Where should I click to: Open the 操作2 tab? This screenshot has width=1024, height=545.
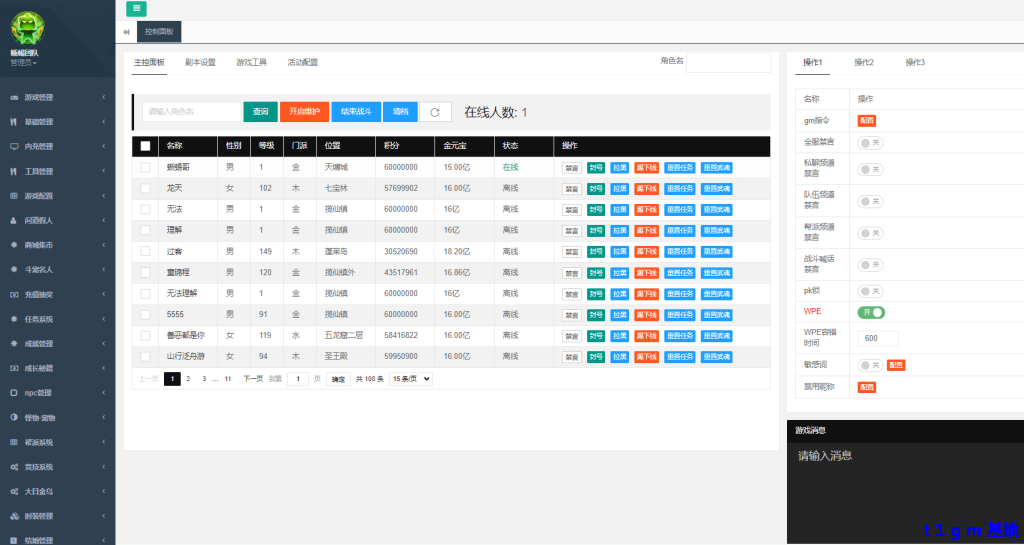click(863, 62)
